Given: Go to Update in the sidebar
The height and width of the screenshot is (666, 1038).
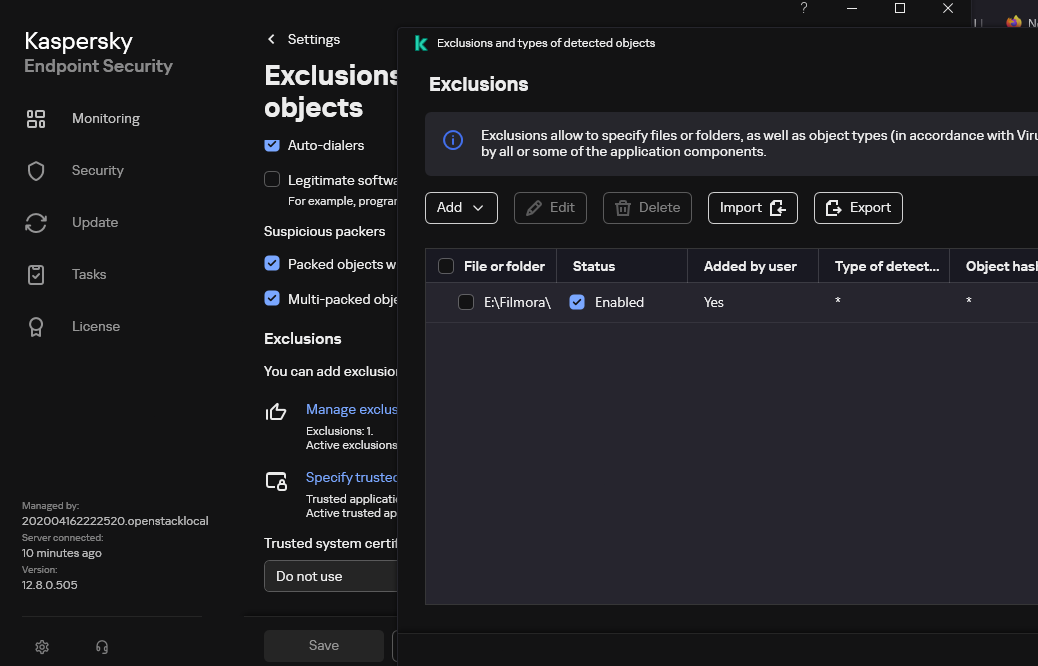Looking at the screenshot, I should pos(95,222).
